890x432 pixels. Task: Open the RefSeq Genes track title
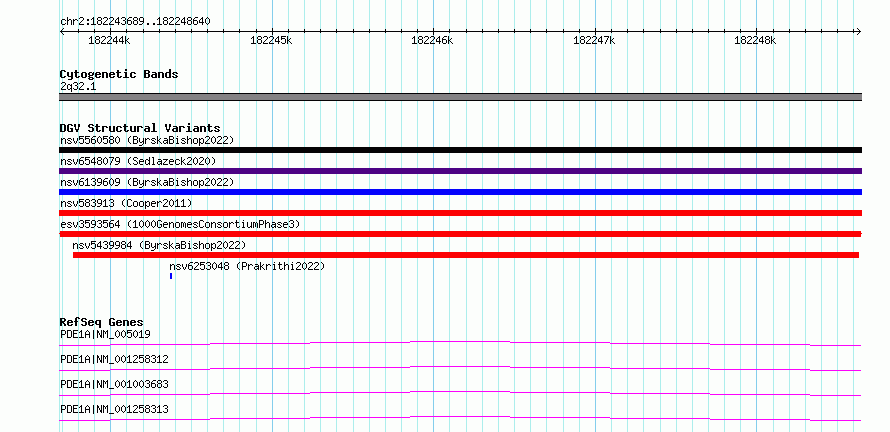coord(102,322)
